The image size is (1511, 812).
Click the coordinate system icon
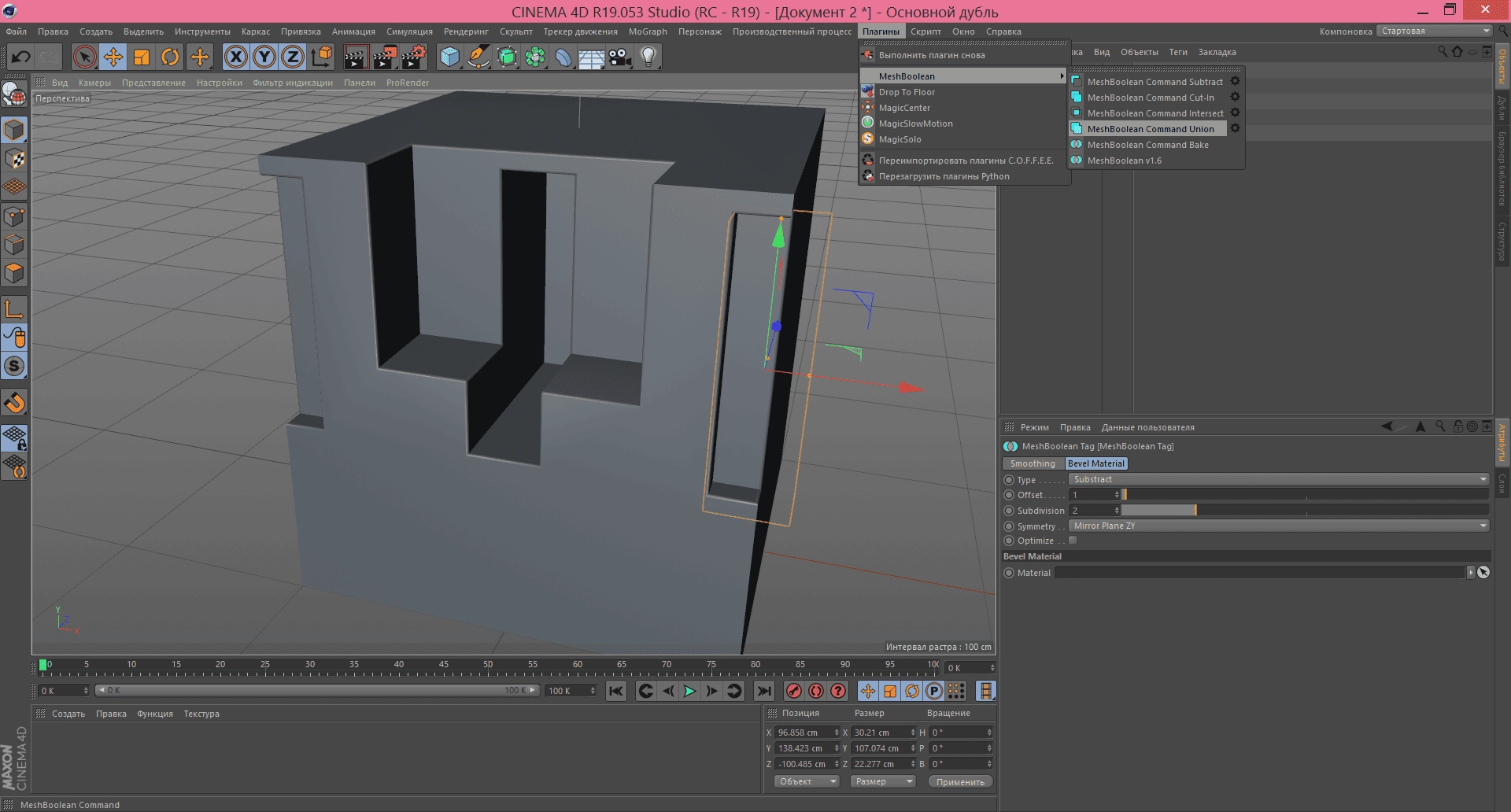point(322,57)
